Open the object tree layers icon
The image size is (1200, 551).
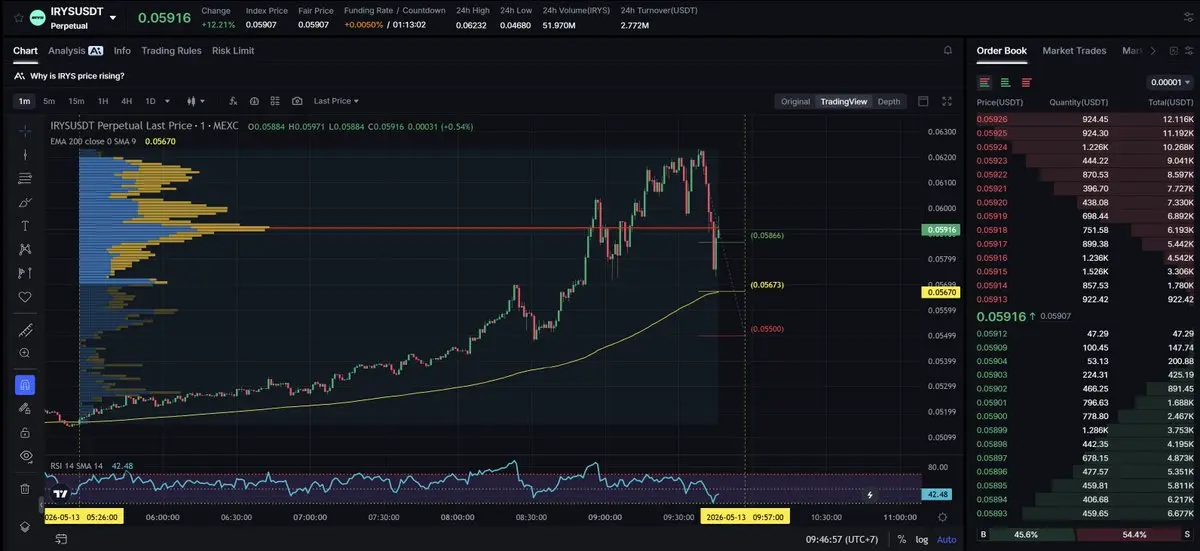pyautogui.click(x=25, y=527)
